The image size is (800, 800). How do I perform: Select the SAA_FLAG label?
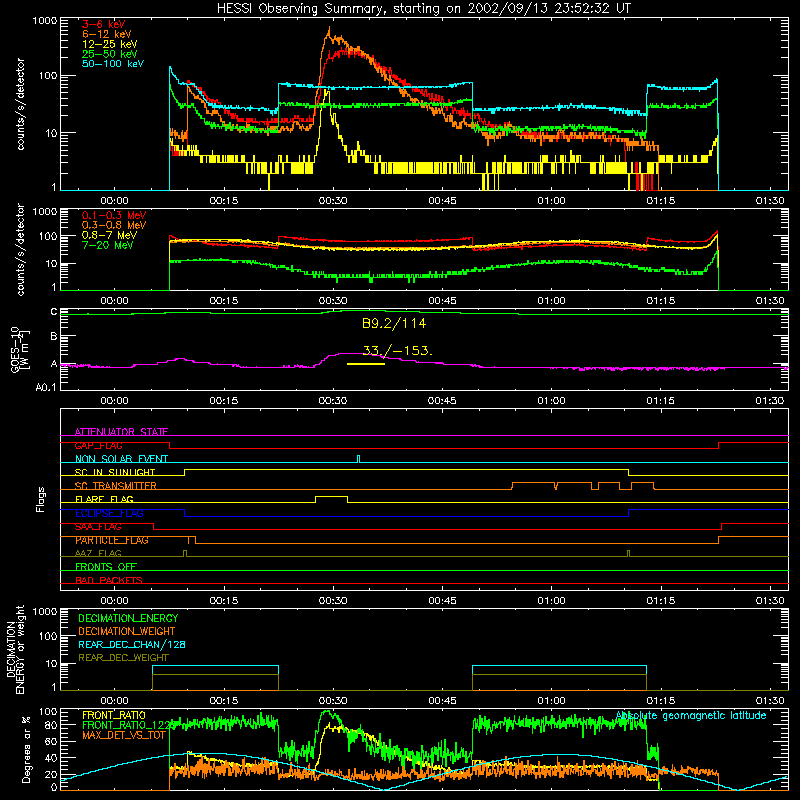[x=98, y=527]
